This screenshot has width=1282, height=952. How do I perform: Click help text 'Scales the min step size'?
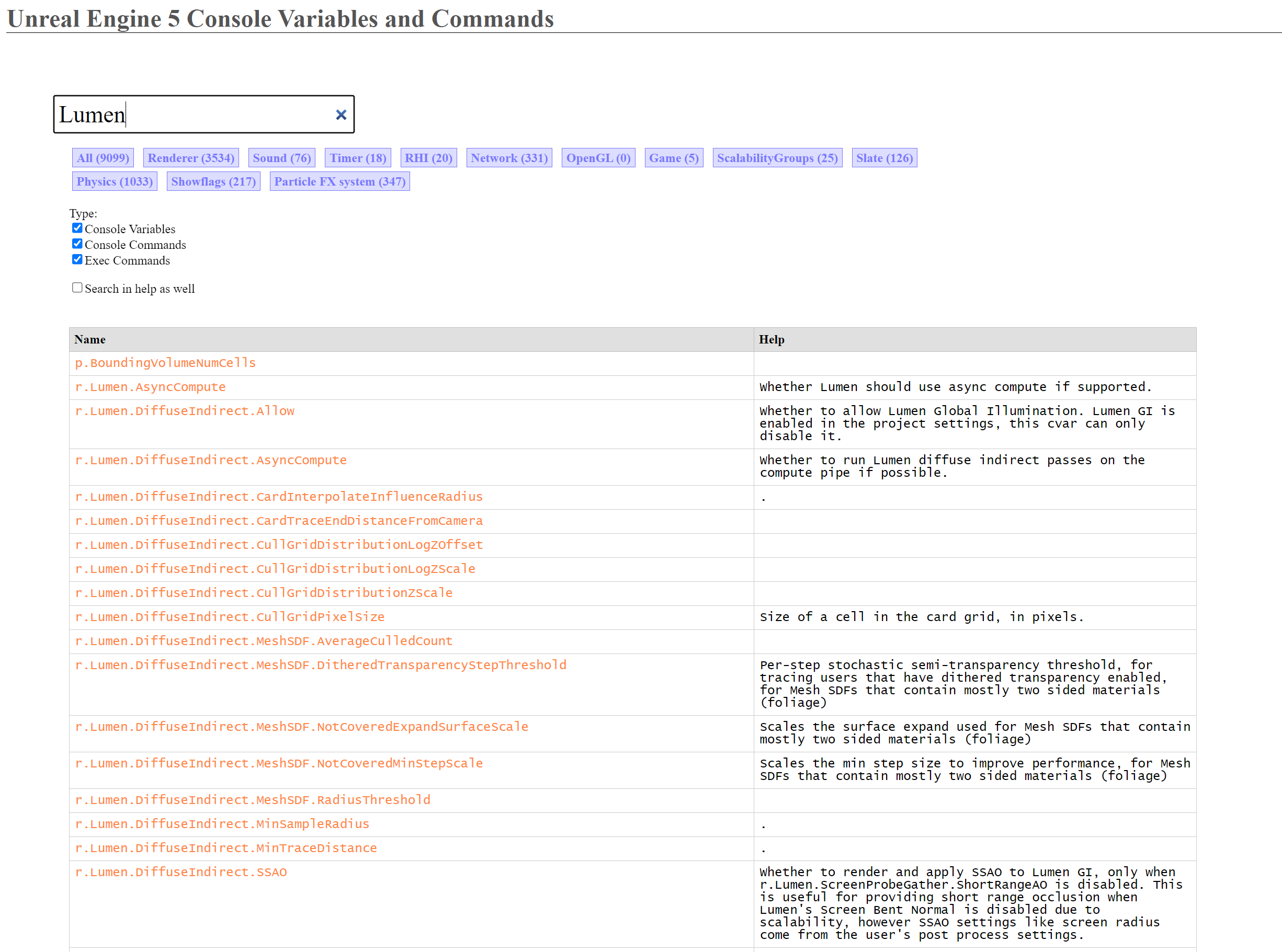(974, 770)
